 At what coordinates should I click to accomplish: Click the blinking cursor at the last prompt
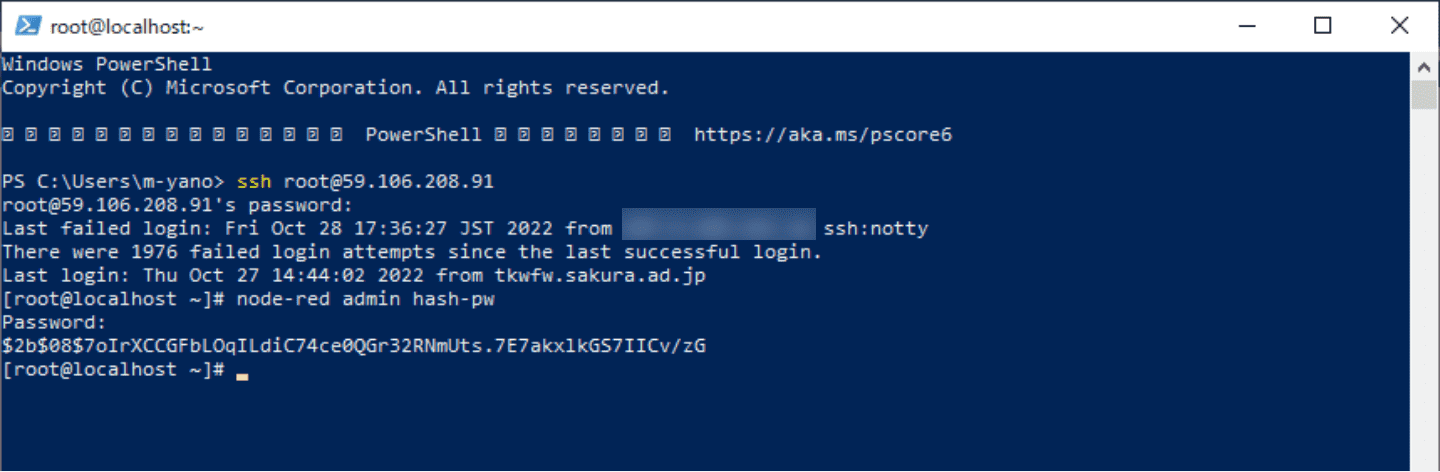coord(241,373)
